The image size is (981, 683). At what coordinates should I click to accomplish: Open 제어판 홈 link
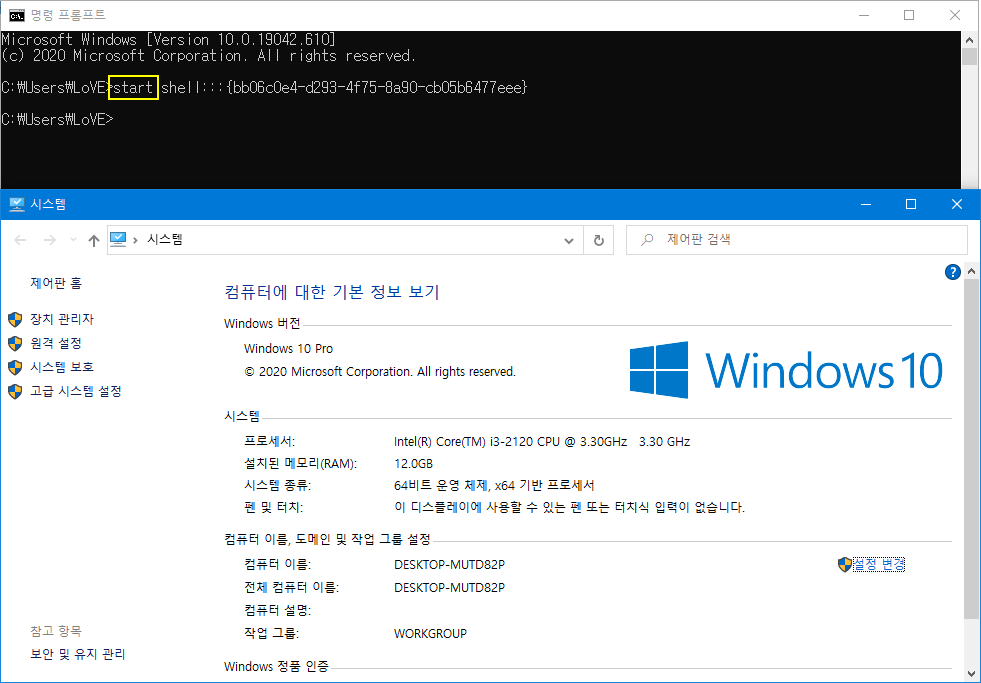point(56,283)
